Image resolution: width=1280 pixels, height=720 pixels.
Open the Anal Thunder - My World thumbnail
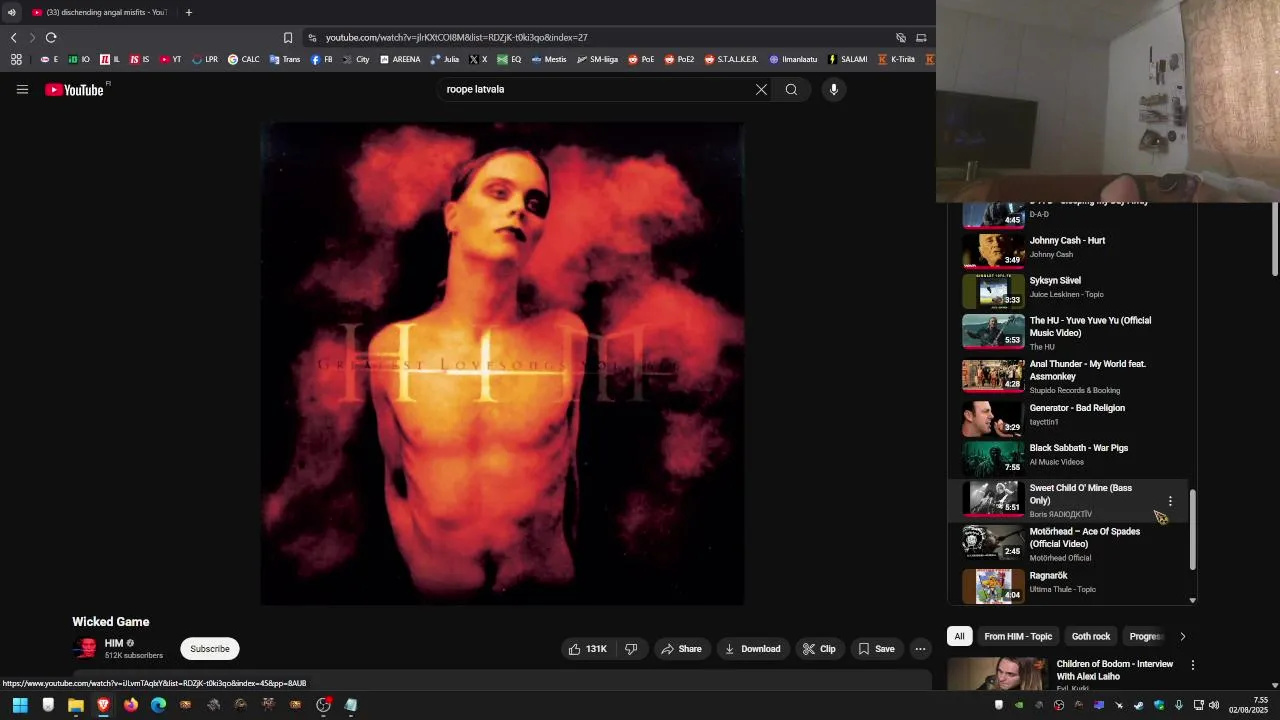click(993, 376)
